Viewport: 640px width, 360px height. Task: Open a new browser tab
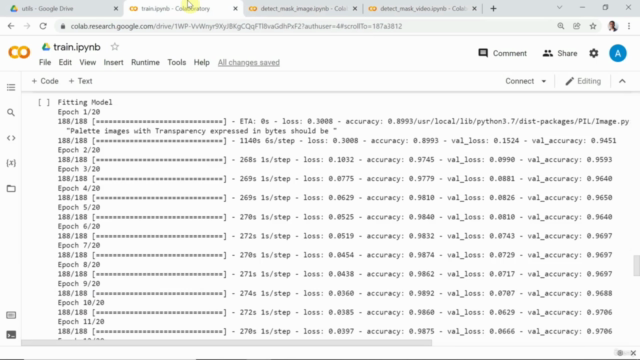pyautogui.click(x=493, y=9)
